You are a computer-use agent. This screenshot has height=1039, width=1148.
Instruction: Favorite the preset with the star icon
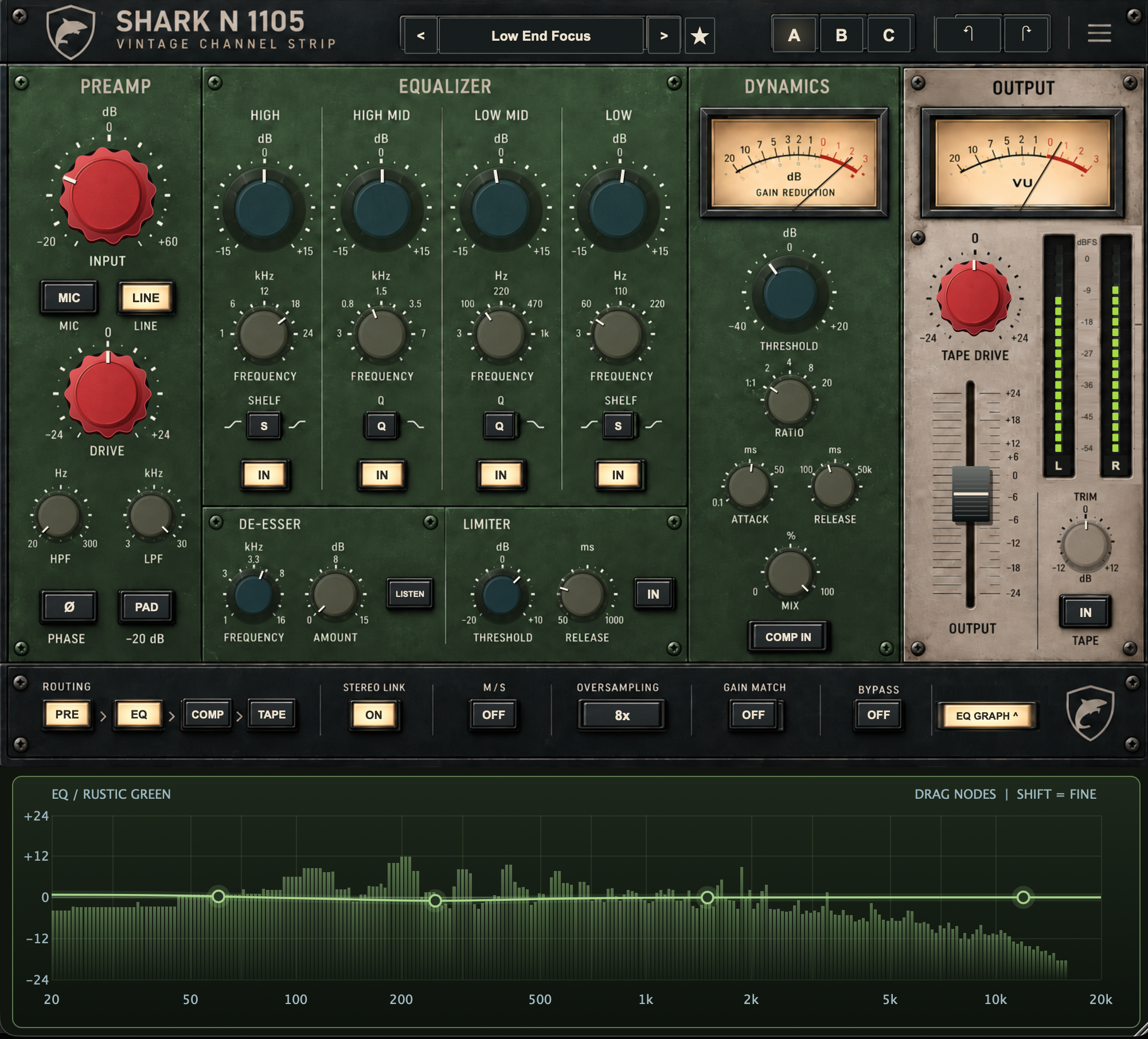click(700, 36)
